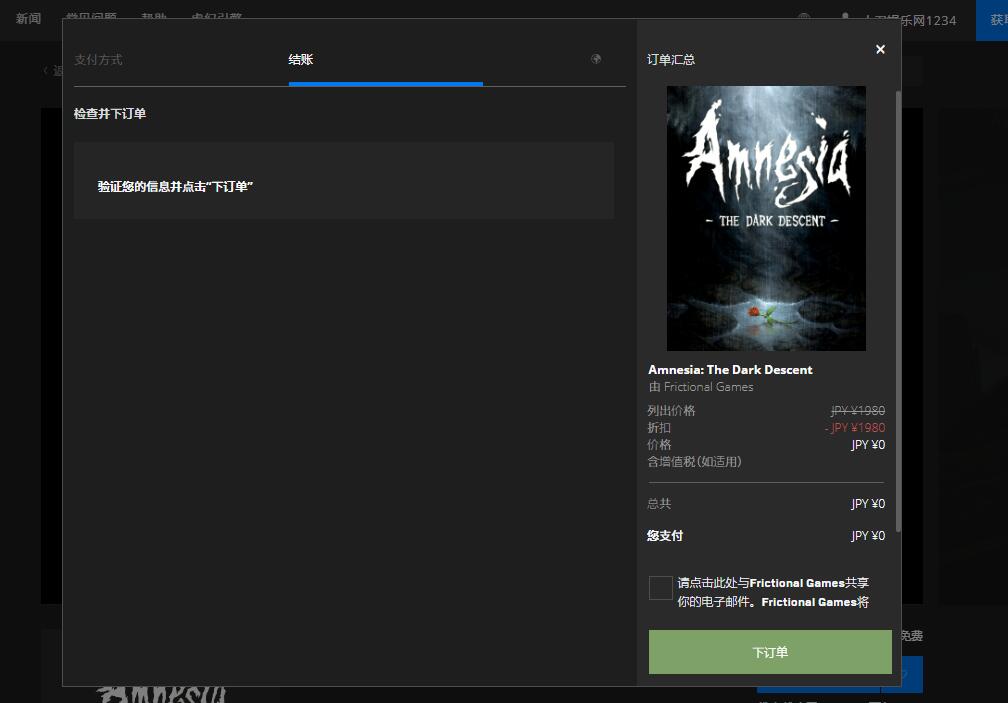The width and height of the screenshot is (1008, 703).
Task: Click the Amnesia cover art thumbnail
Action: click(x=766, y=218)
